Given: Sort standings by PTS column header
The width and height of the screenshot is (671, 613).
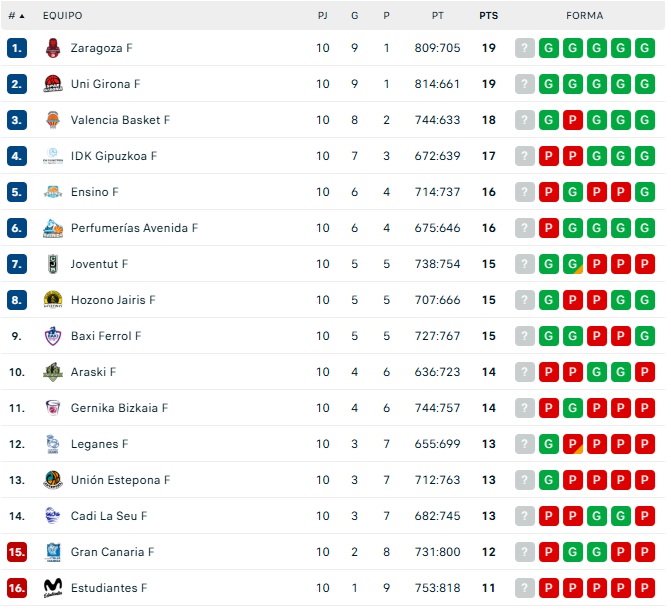Looking at the screenshot, I should 488,16.
